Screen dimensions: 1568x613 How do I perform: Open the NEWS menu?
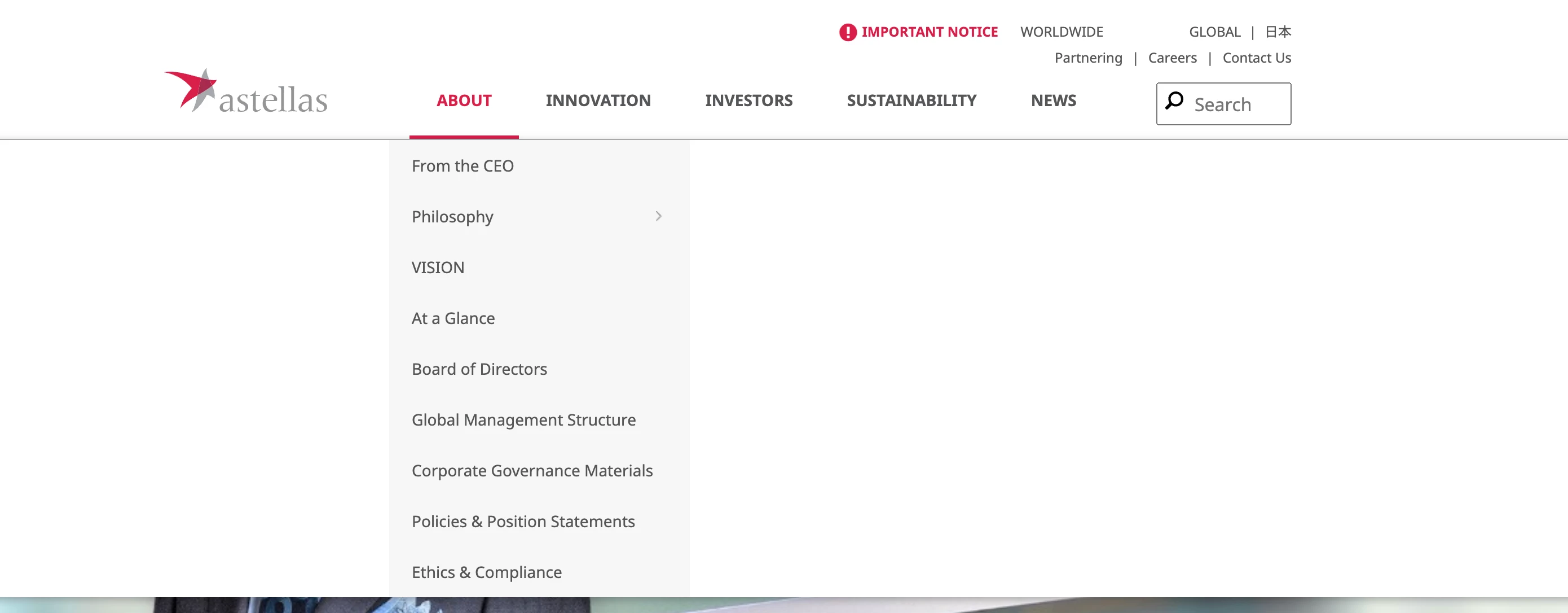pos(1053,100)
